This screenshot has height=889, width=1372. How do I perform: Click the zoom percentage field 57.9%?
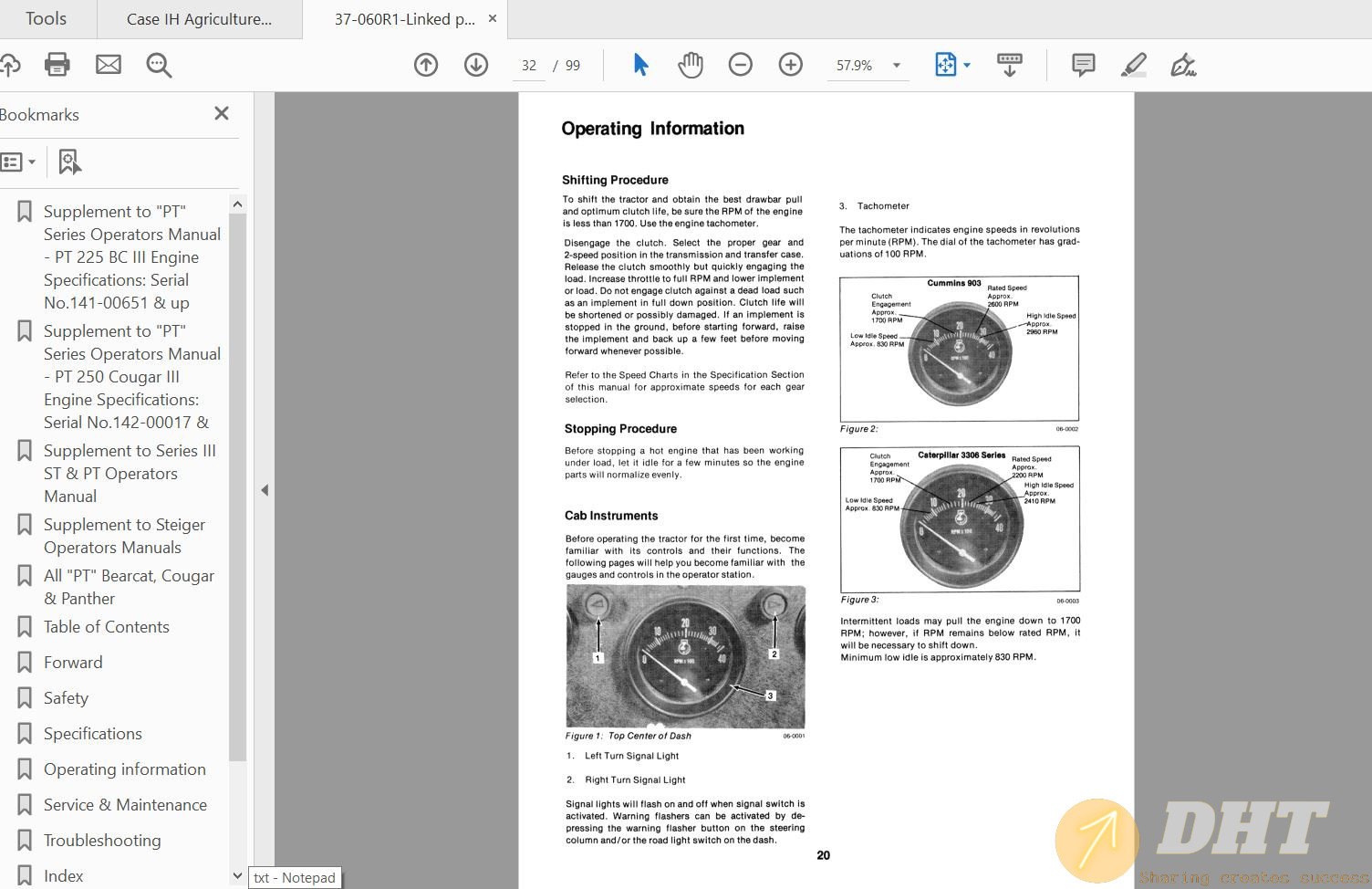(x=855, y=66)
